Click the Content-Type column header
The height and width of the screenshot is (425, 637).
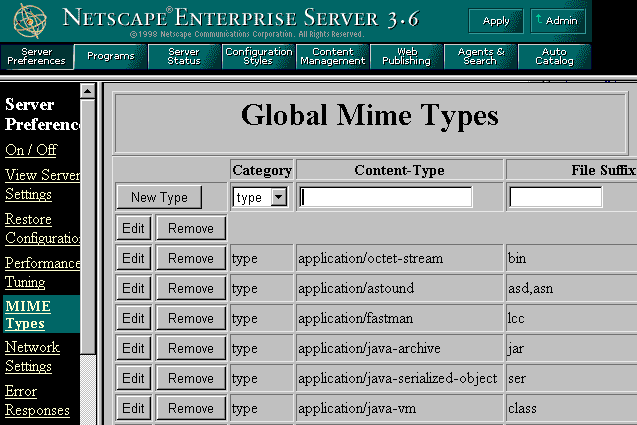pyautogui.click(x=399, y=170)
